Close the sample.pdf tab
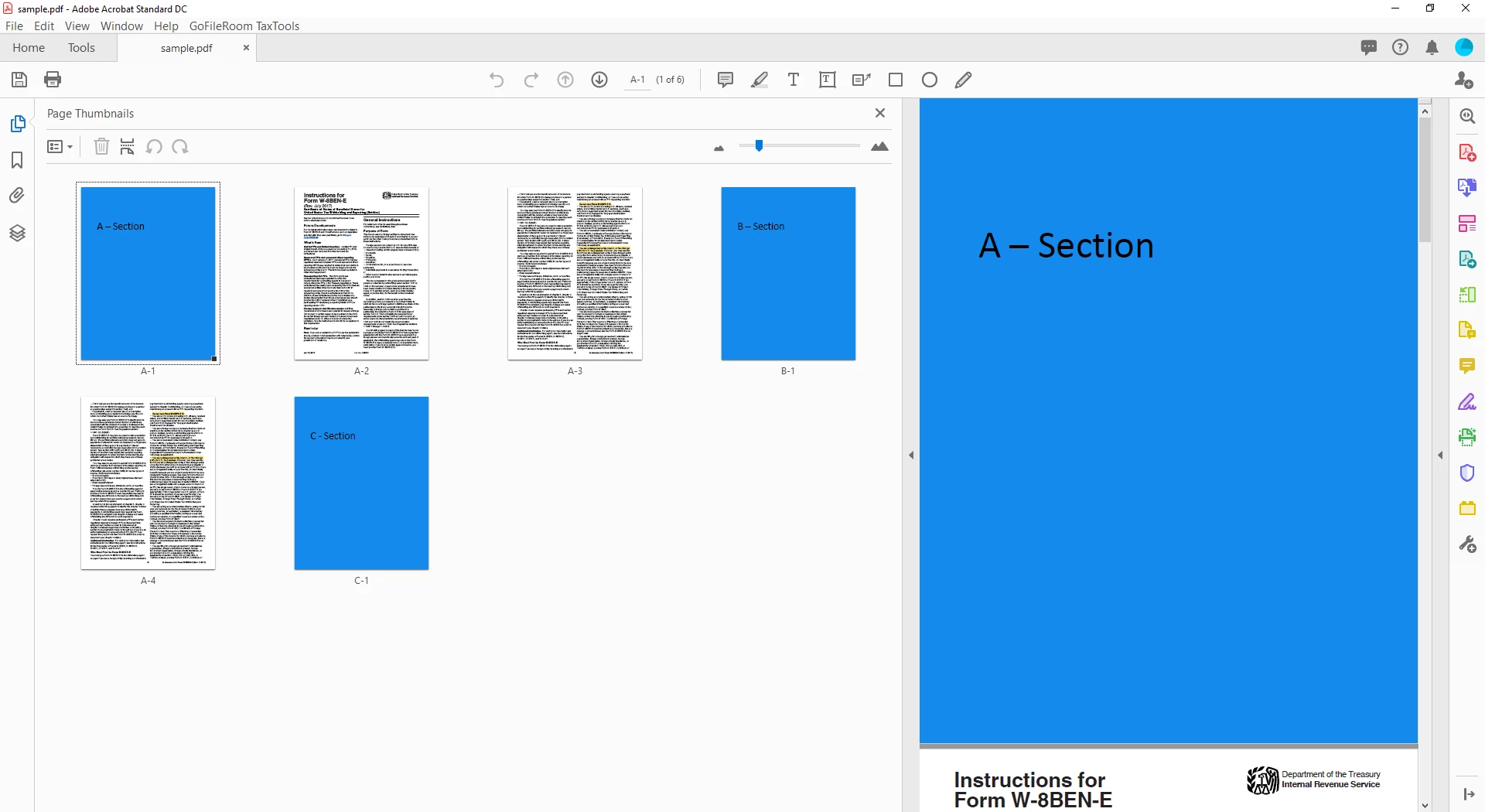1485x812 pixels. (x=246, y=47)
